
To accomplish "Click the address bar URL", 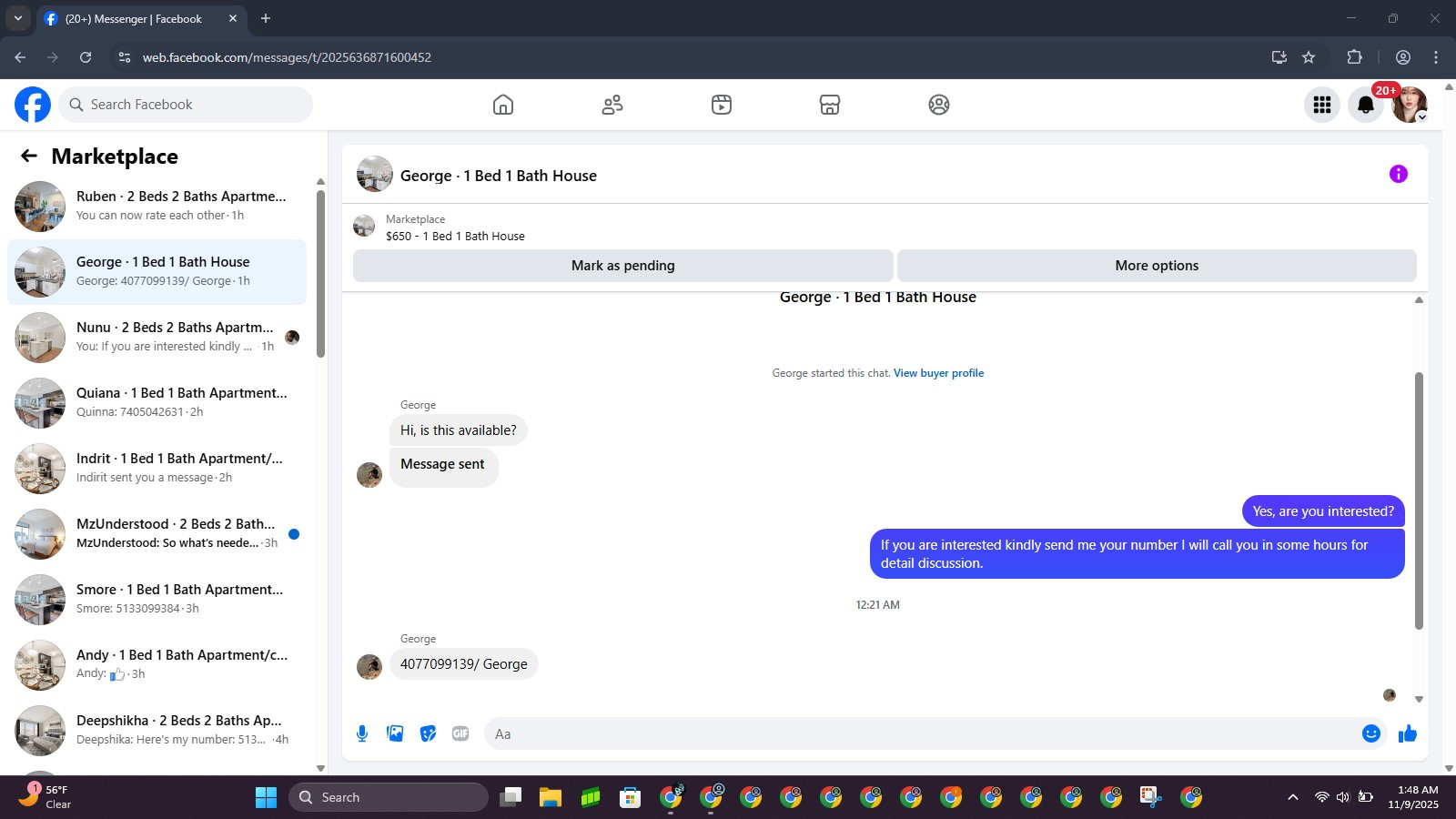I will pyautogui.click(x=287, y=57).
